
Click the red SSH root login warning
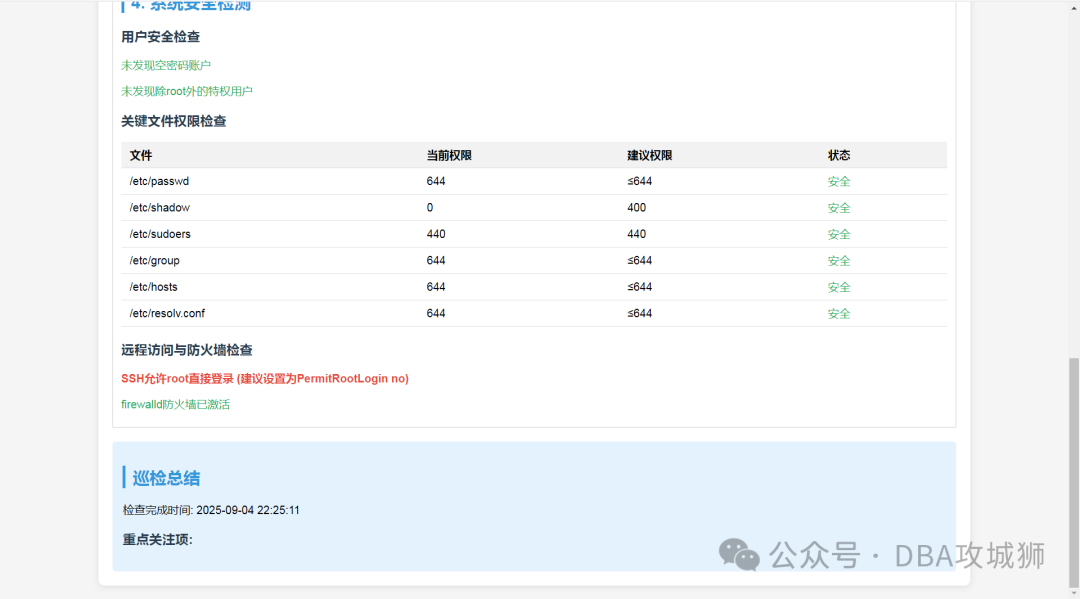click(x=265, y=379)
